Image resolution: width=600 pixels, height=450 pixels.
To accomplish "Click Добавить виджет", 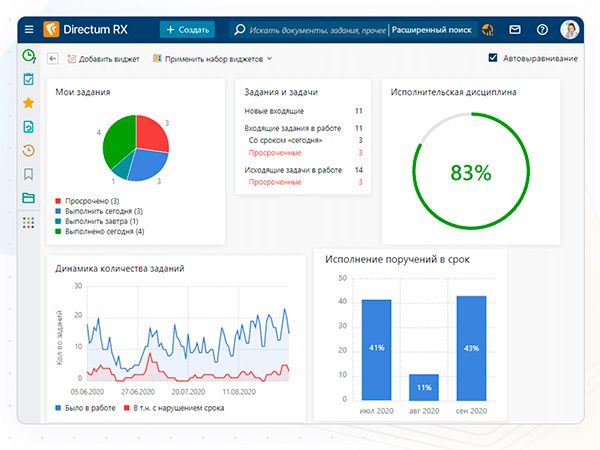I will 103,59.
